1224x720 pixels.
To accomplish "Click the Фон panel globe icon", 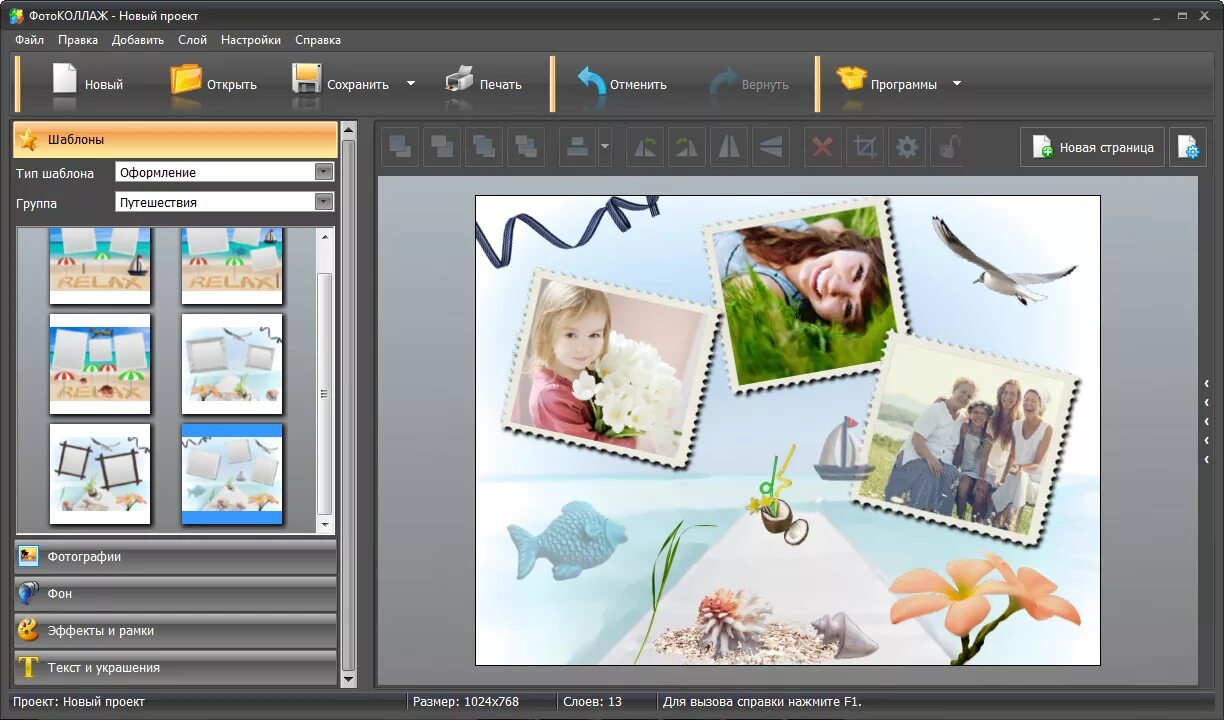I will (29, 593).
